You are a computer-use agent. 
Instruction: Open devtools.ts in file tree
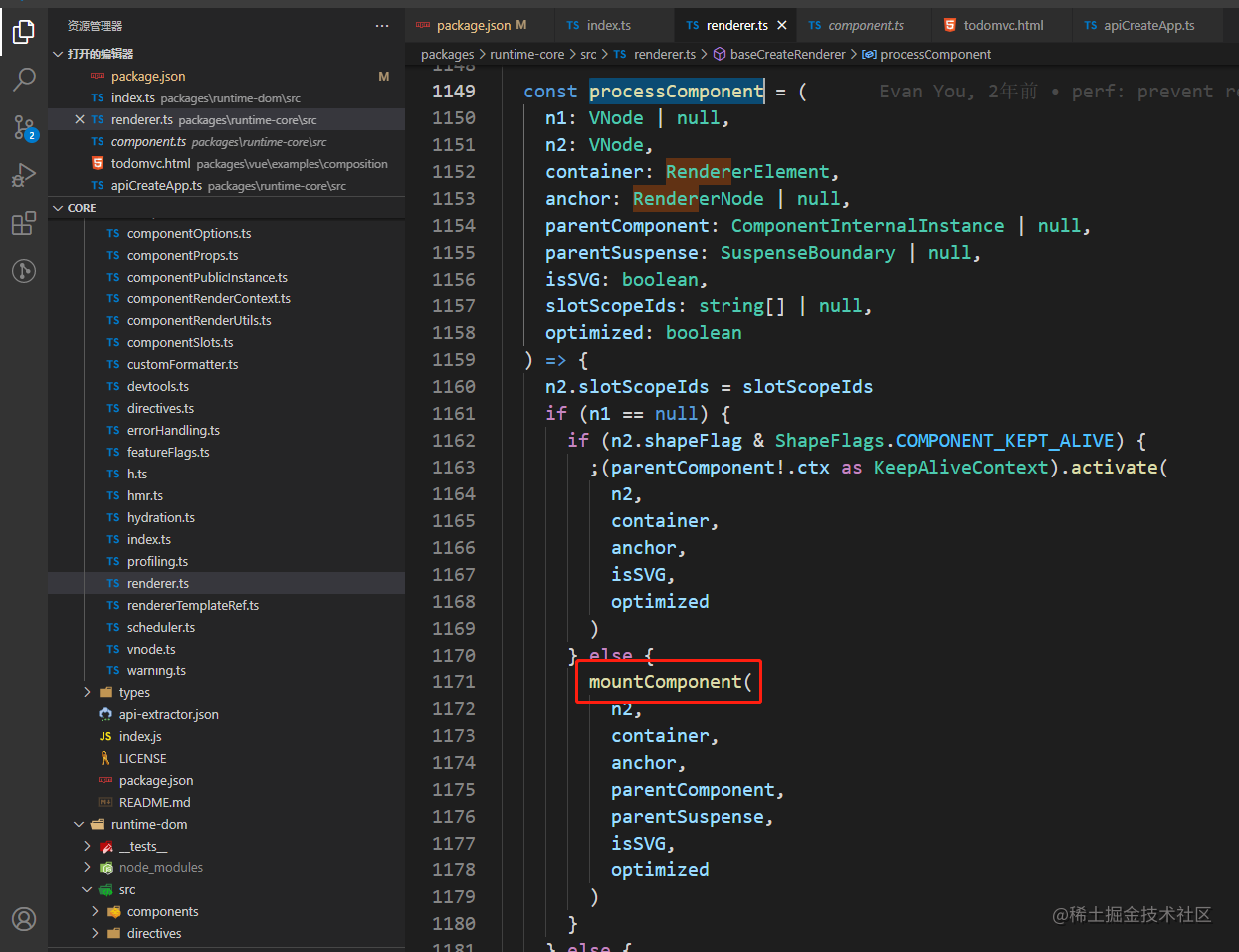coord(157,386)
